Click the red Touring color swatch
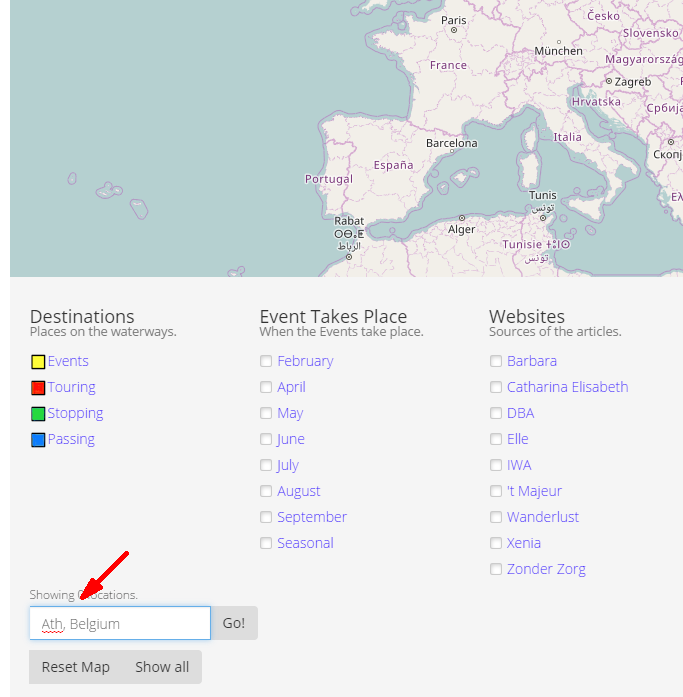 click(x=38, y=388)
